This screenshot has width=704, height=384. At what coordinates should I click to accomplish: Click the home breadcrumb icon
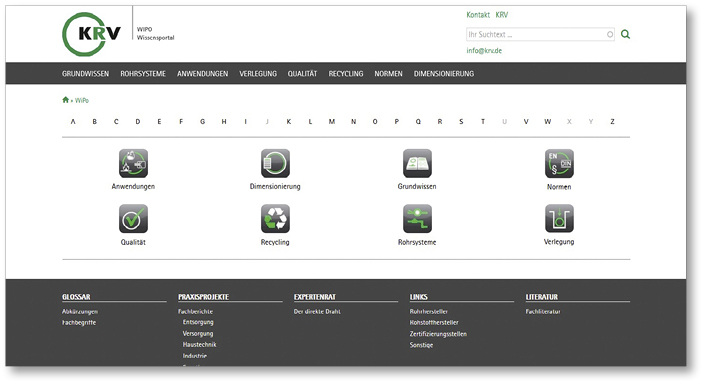tap(66, 100)
